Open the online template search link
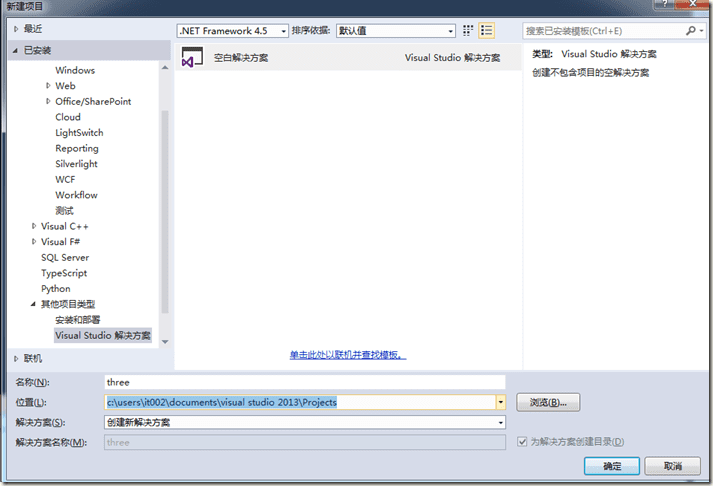 click(x=348, y=355)
